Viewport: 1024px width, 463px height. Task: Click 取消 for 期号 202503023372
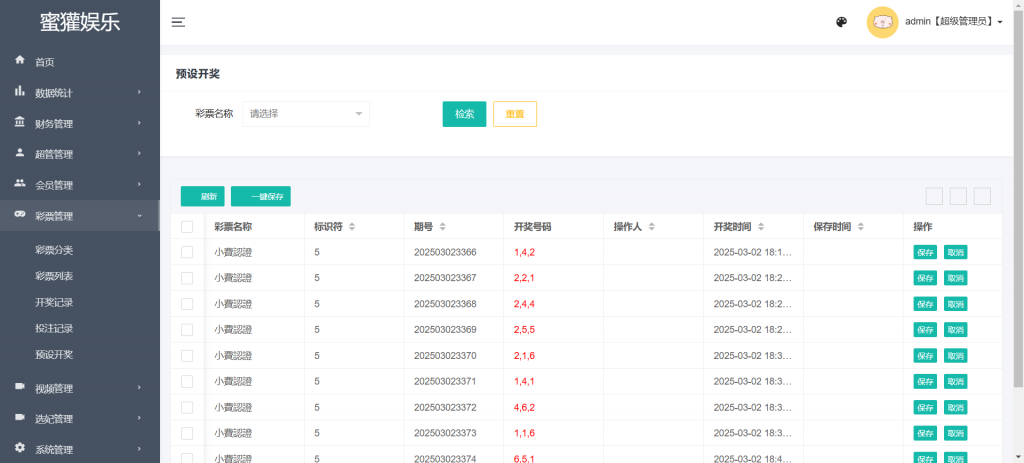[955, 407]
